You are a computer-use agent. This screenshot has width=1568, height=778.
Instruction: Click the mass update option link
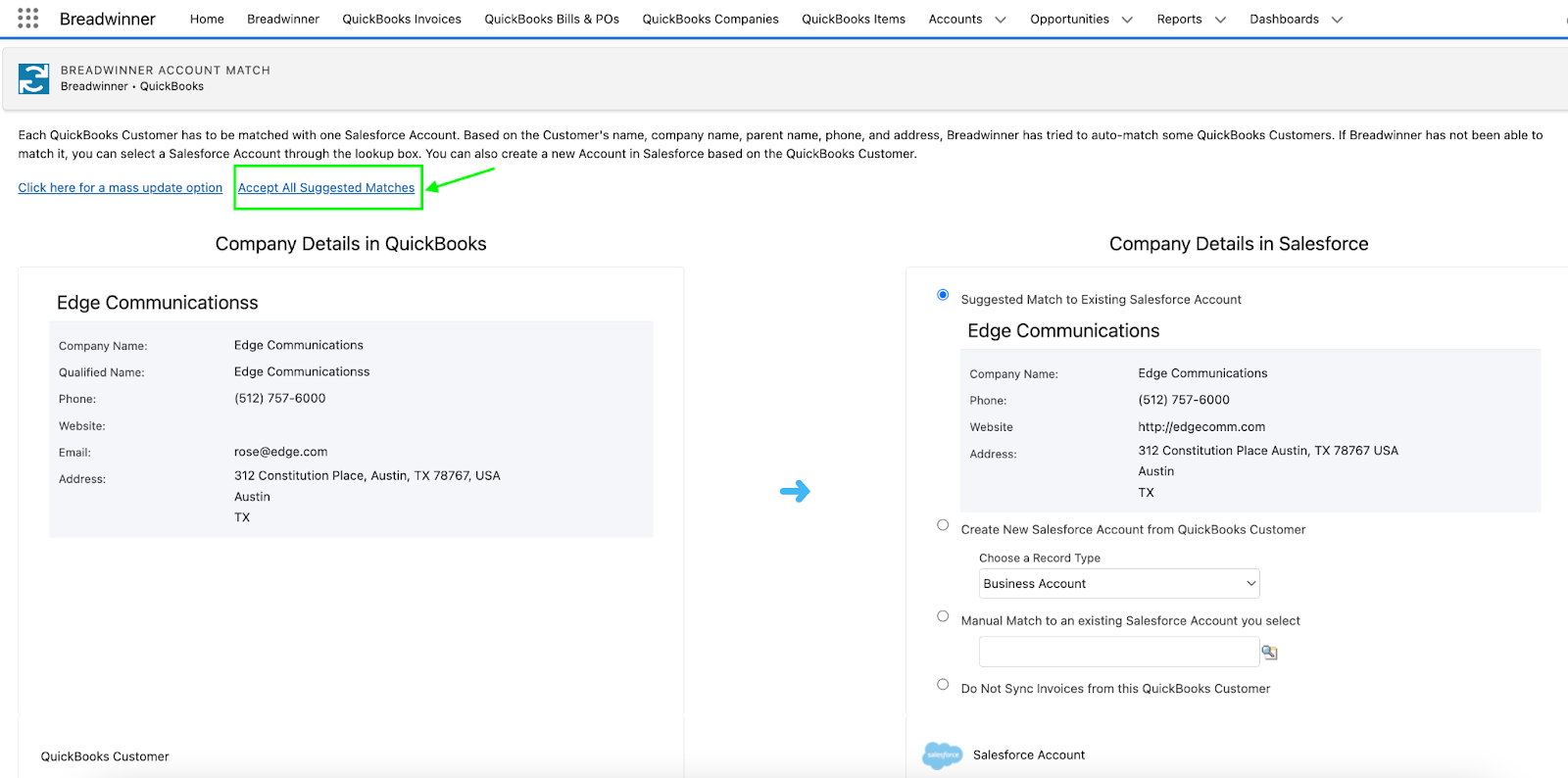point(121,188)
